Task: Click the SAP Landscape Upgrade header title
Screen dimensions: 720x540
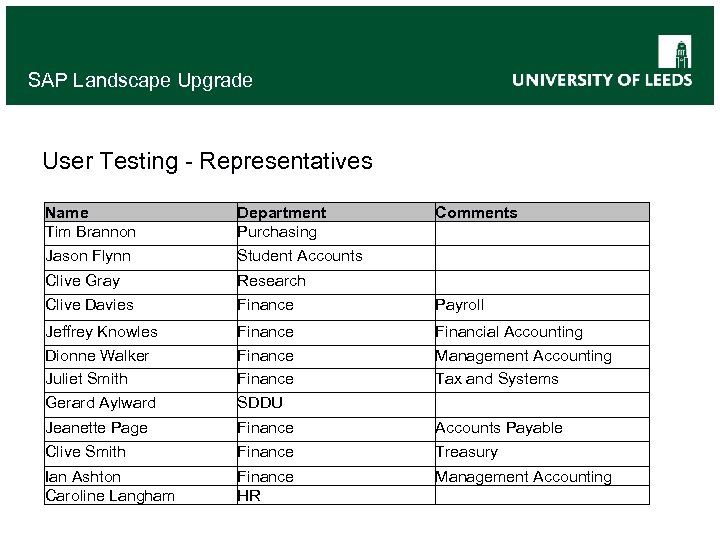Action: 140,80
